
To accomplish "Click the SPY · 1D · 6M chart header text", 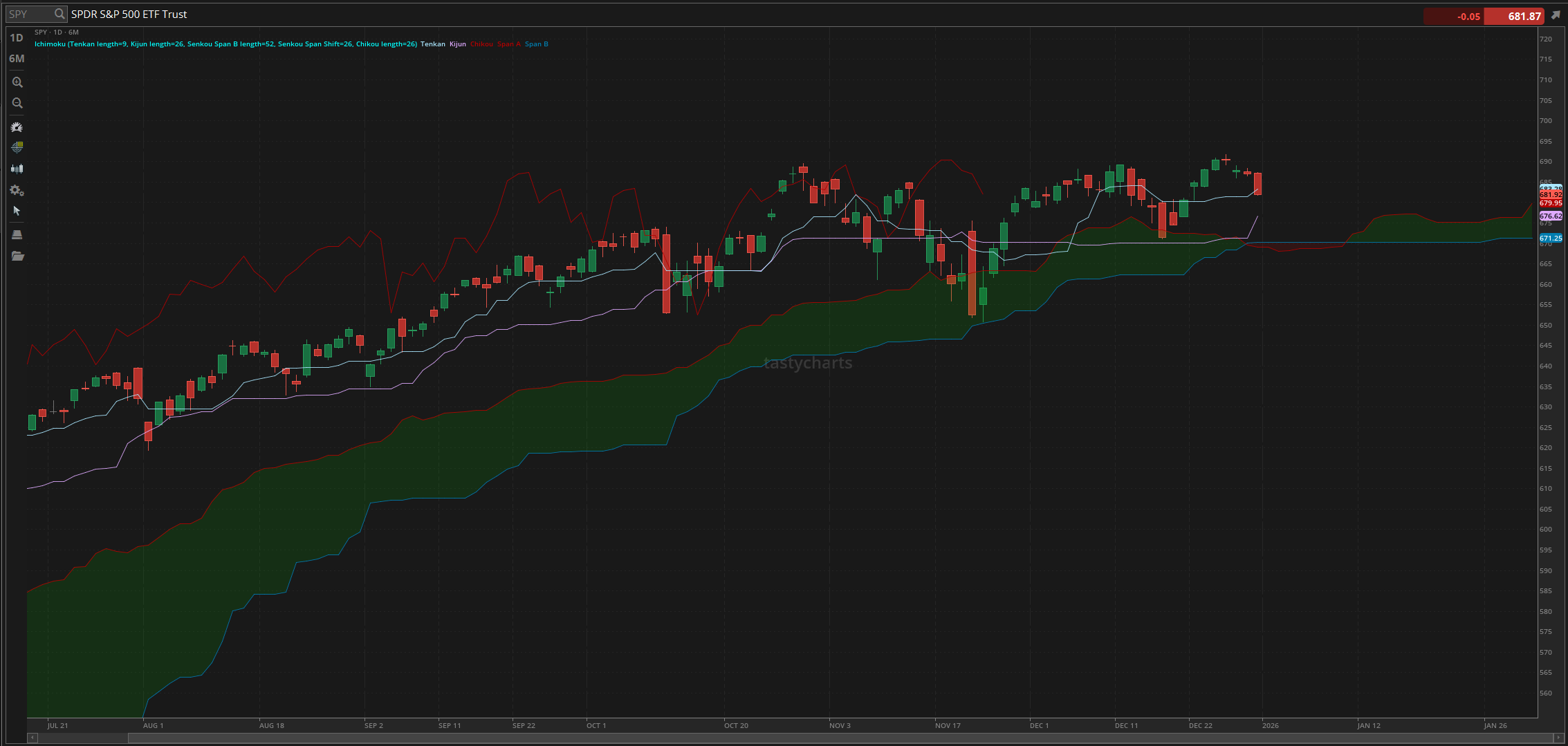I will 57,32.
